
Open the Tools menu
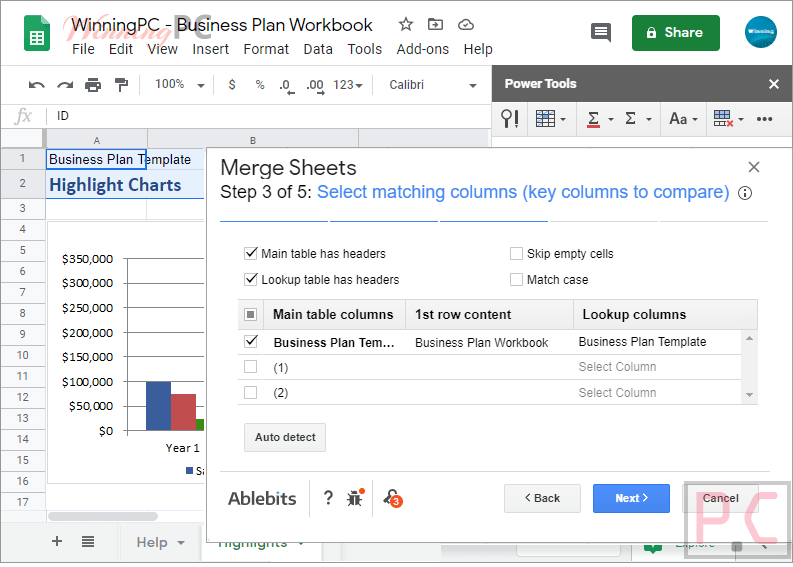tap(364, 50)
